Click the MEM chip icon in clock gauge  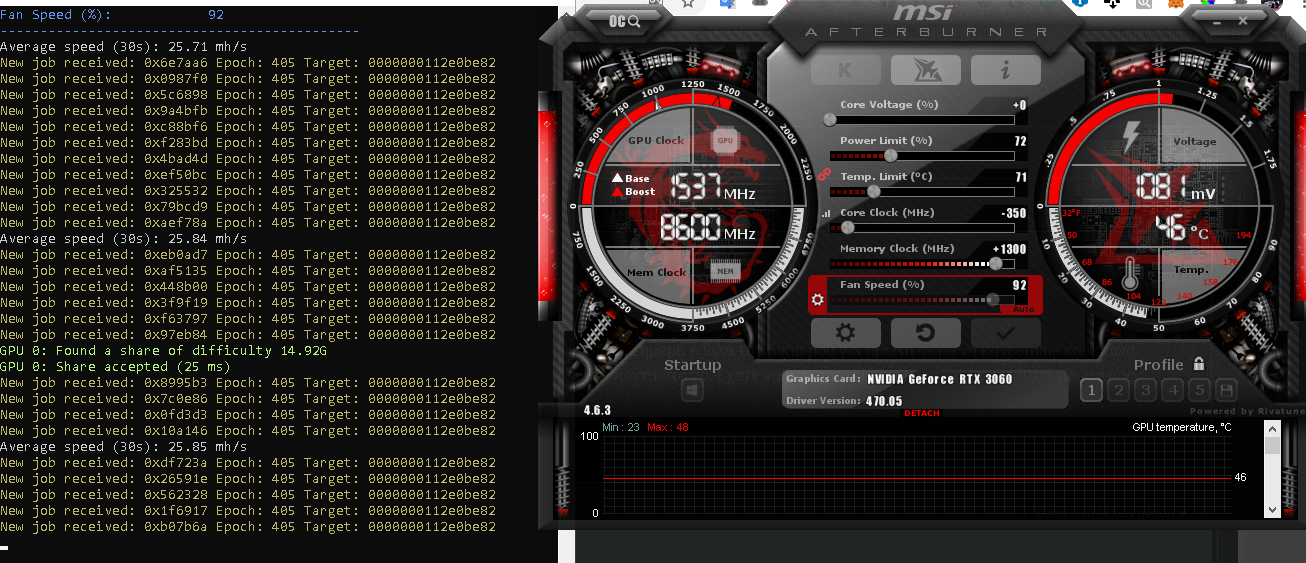point(723,270)
